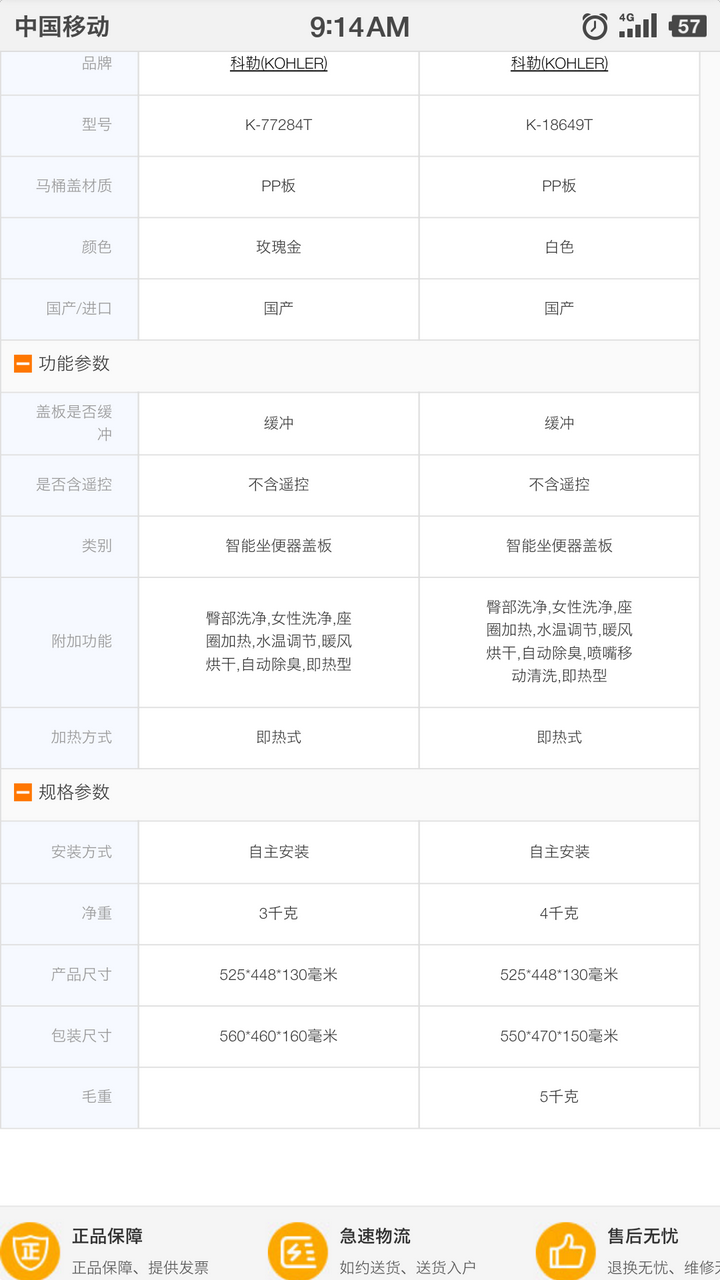Image resolution: width=720 pixels, height=1280 pixels.
Task: Tap the 附加功能 row label
Action: (82, 641)
